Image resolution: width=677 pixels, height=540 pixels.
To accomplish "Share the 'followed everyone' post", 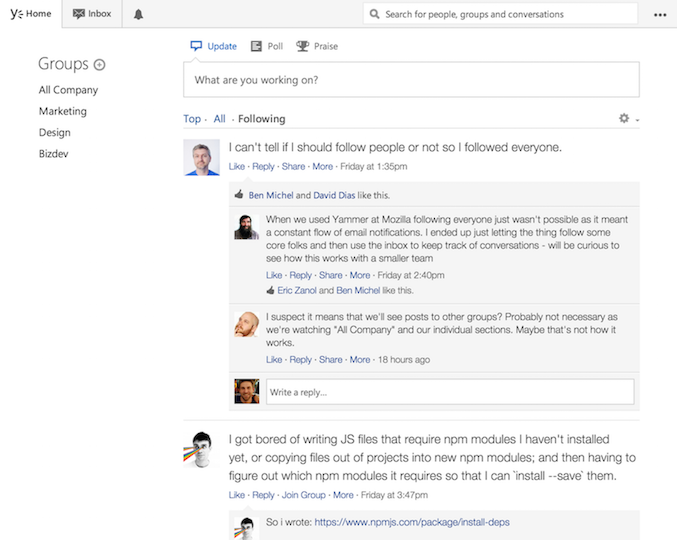I will pos(293,166).
